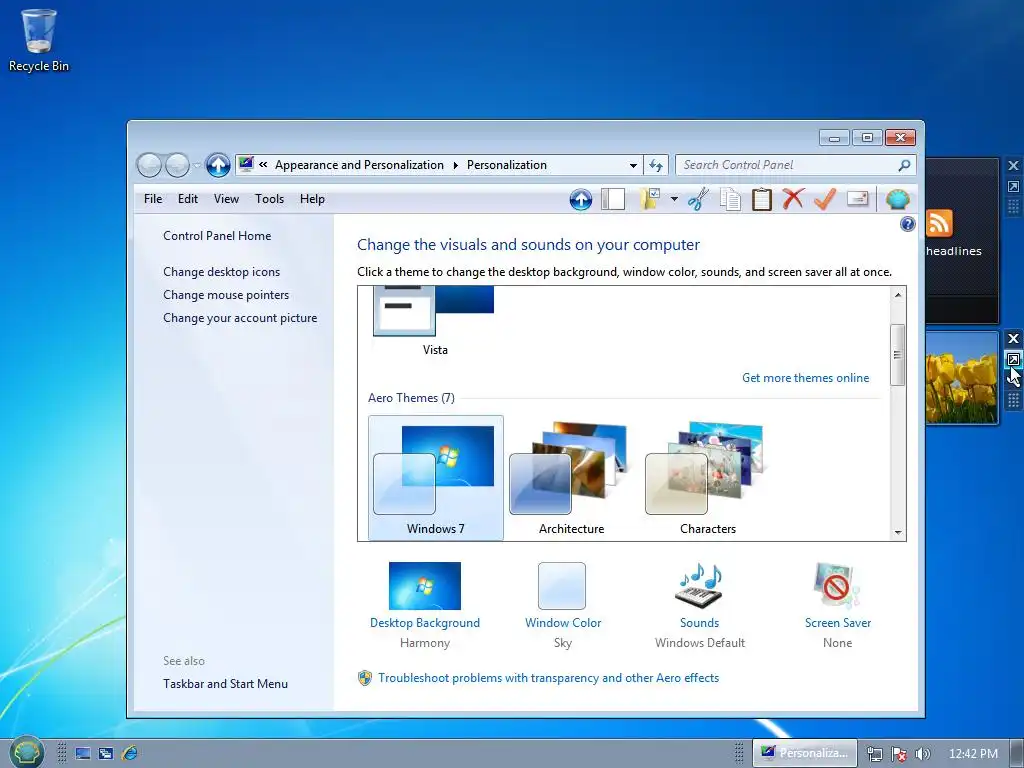Open Taskbar and Start Menu link
The width and height of the screenshot is (1024, 768).
225,684
